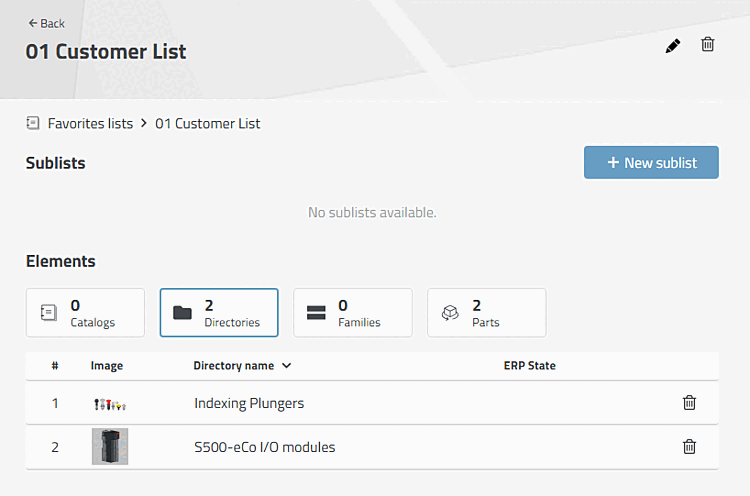Click the Elements section heading
The height and width of the screenshot is (496, 750).
(x=61, y=261)
